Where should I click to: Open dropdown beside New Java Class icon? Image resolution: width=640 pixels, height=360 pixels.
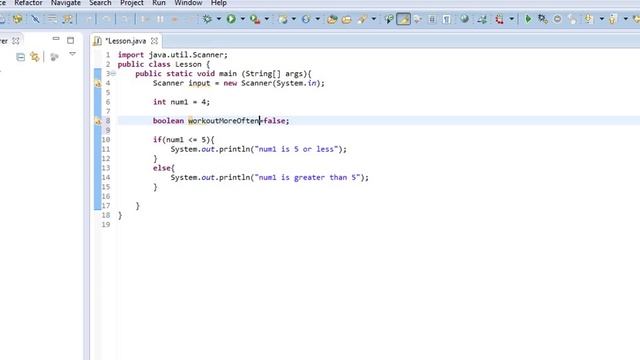pyautogui.click(x=317, y=19)
